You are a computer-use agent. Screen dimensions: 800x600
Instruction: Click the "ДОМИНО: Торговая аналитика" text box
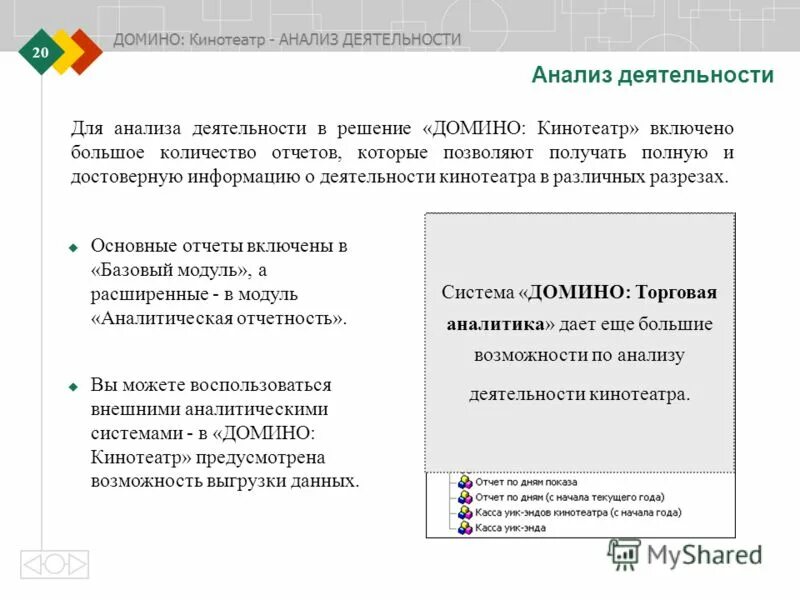(x=578, y=340)
